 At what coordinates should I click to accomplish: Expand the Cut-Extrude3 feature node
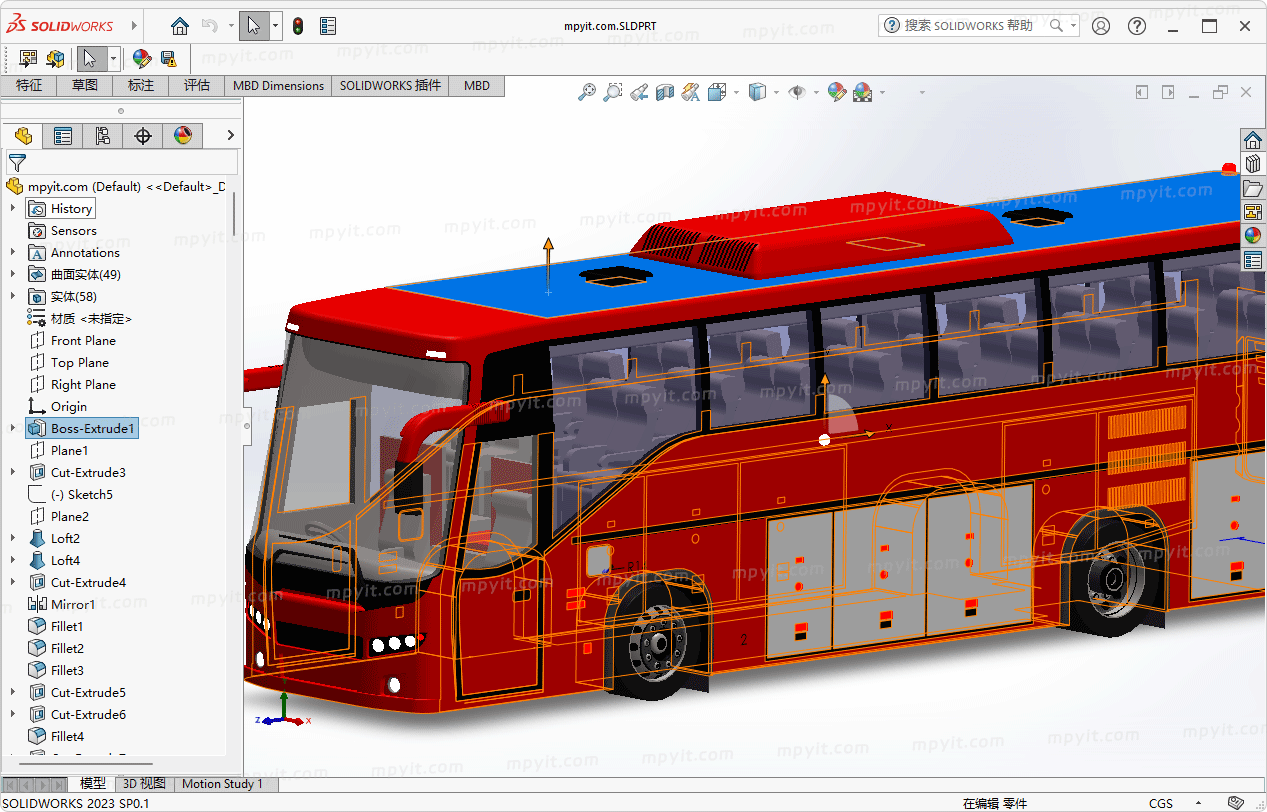click(x=13, y=472)
